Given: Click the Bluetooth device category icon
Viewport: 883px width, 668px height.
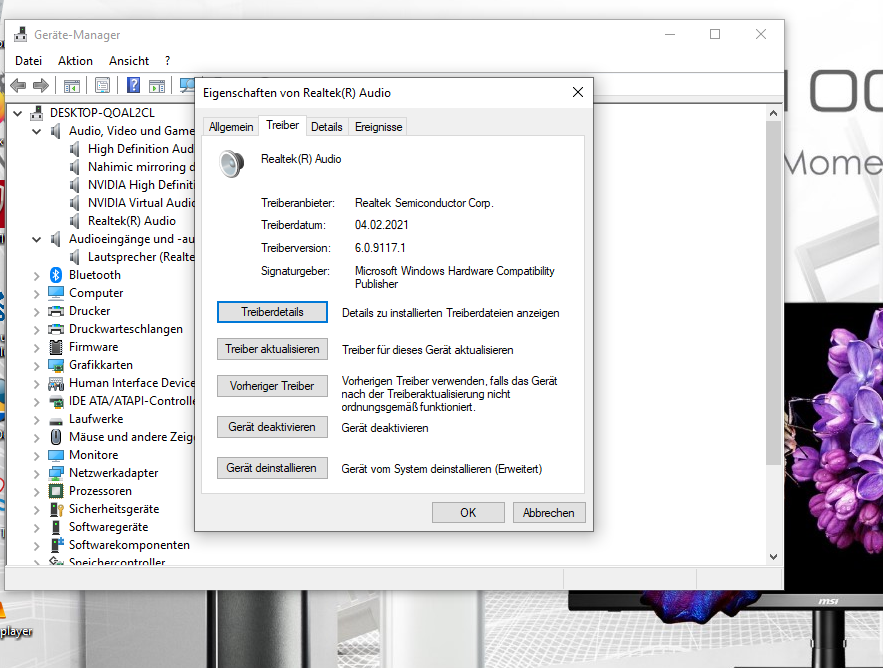Looking at the screenshot, I should coord(55,275).
